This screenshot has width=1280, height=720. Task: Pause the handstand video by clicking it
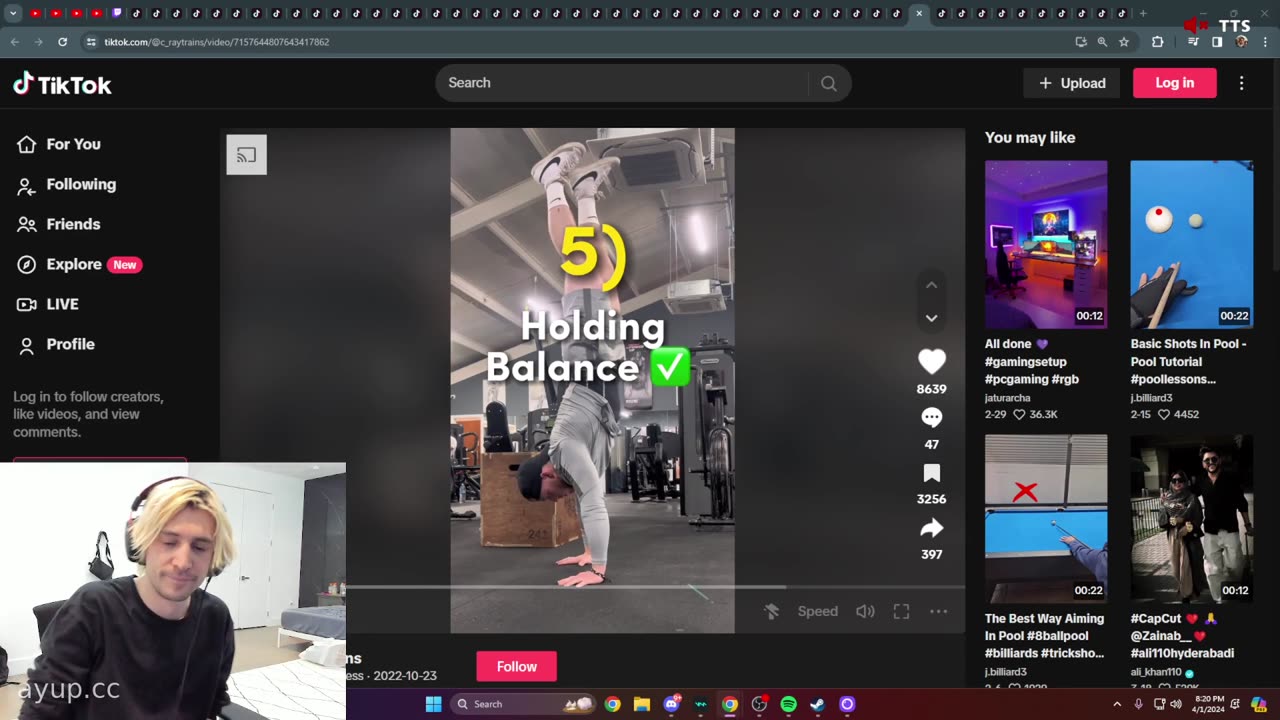(x=592, y=380)
